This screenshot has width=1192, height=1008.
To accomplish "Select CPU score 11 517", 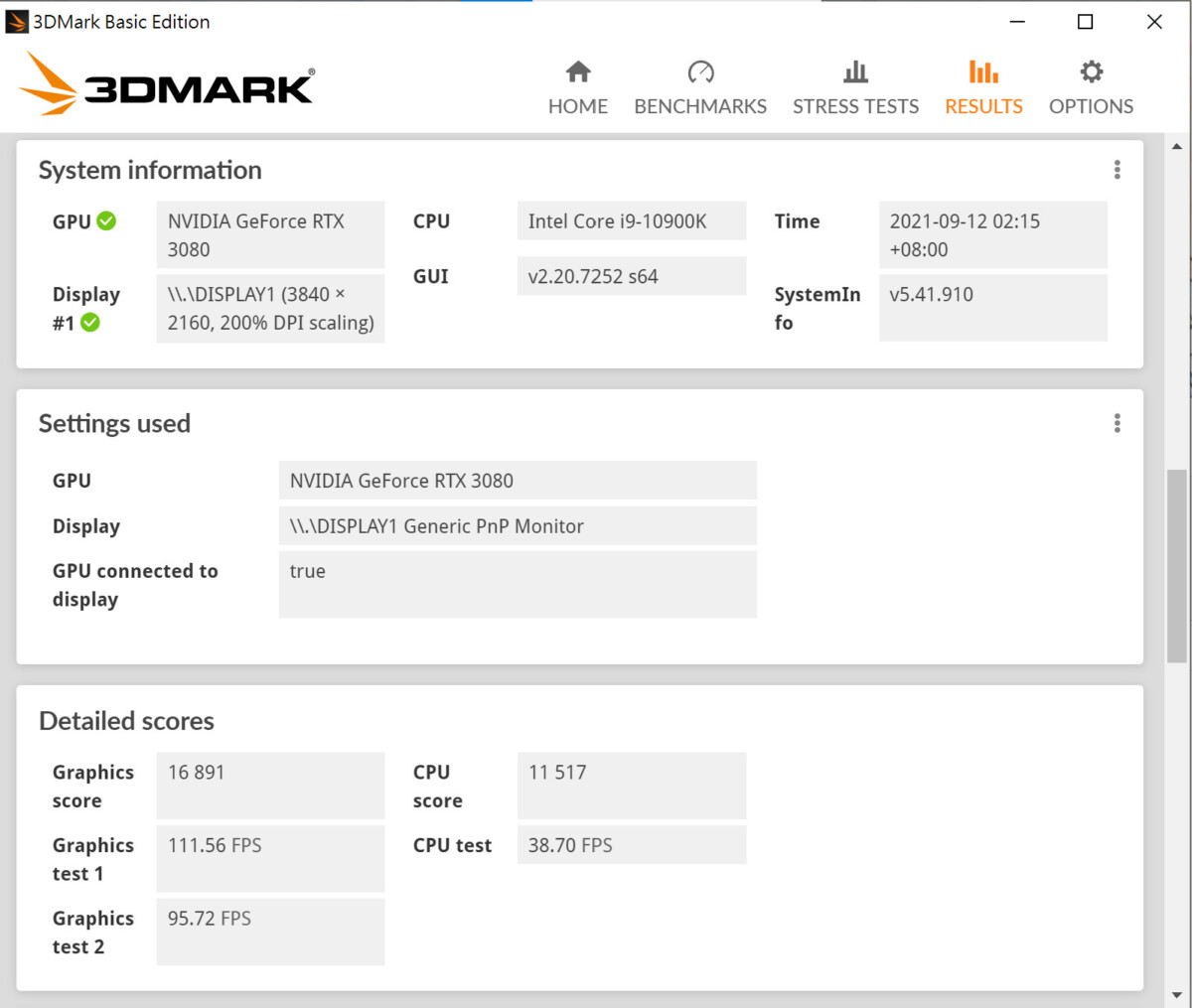I will coord(632,786).
